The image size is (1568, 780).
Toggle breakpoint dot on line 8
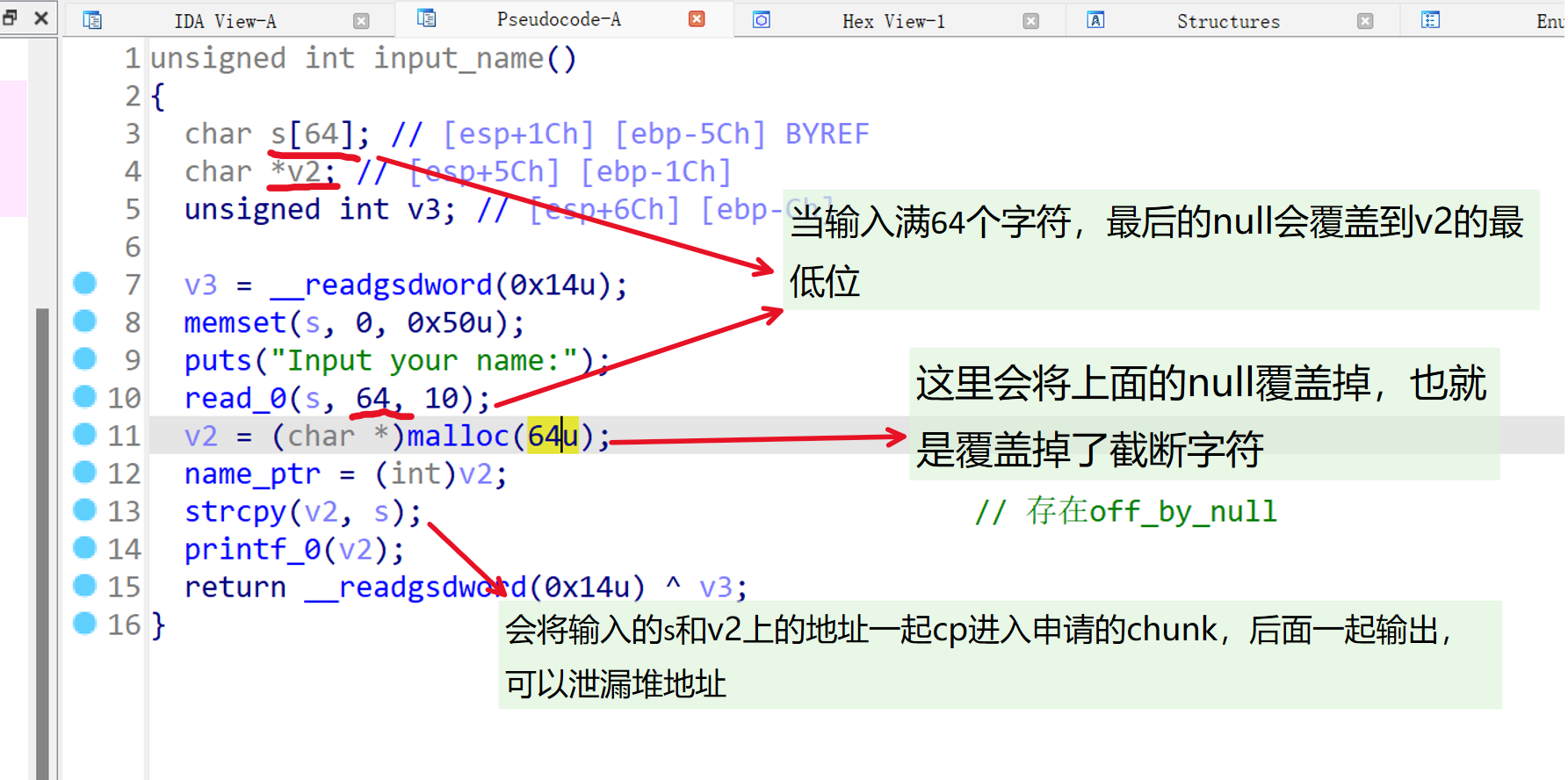pyautogui.click(x=85, y=321)
